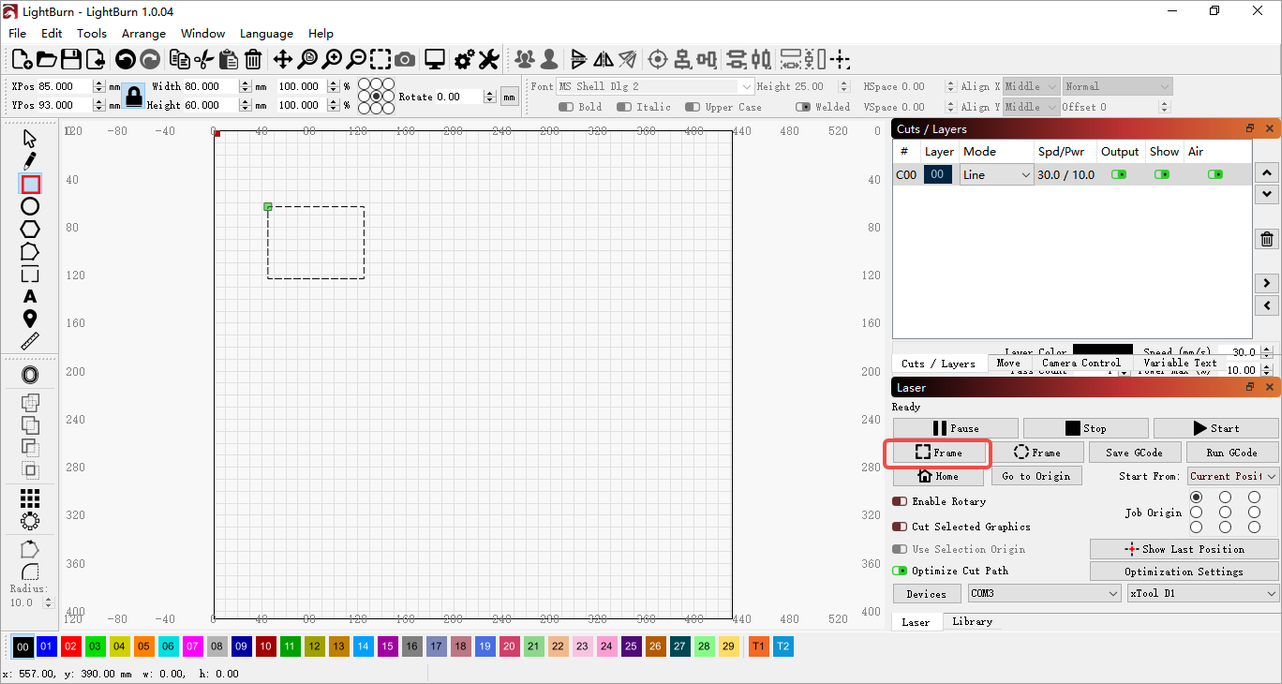Open the layer Mode dropdown 'Line'
Screen dimensions: 1282x684
(x=997, y=175)
